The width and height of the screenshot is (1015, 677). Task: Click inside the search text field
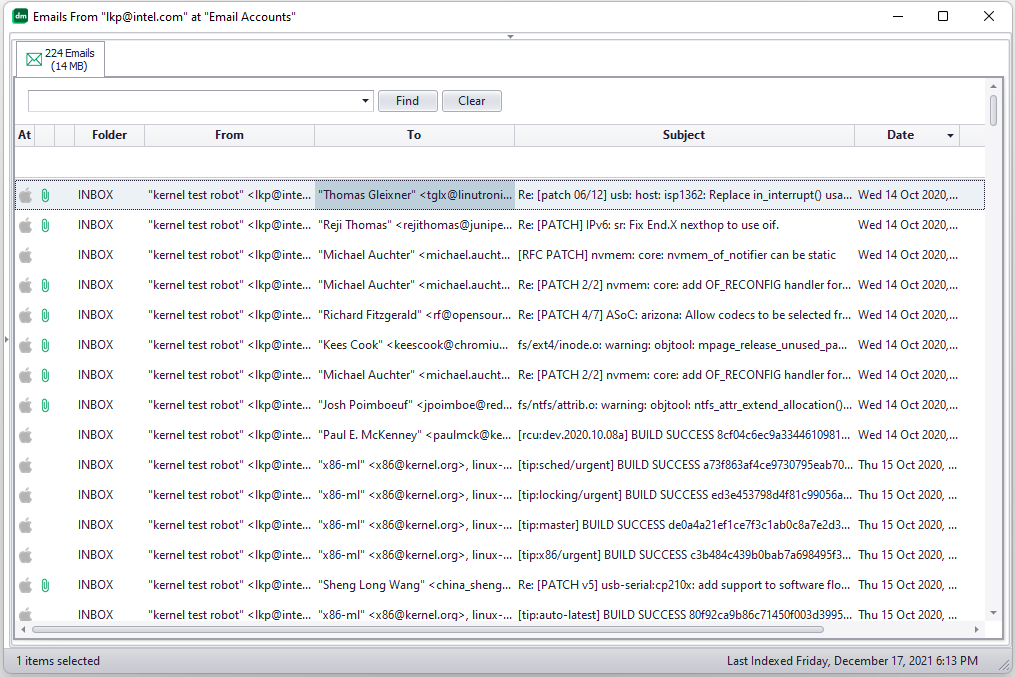194,101
